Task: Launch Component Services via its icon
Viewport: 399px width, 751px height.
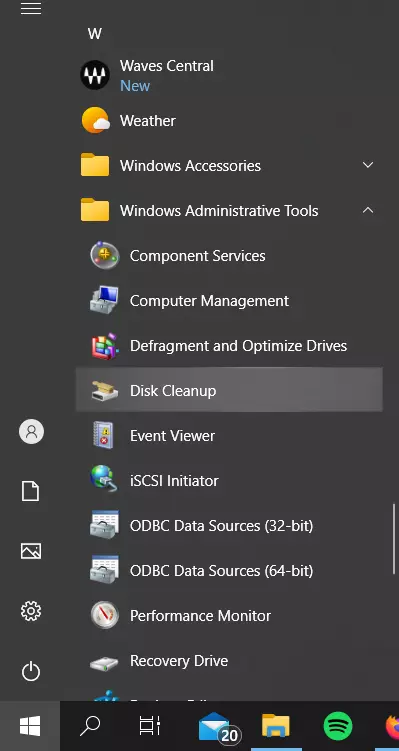Action: (104, 255)
